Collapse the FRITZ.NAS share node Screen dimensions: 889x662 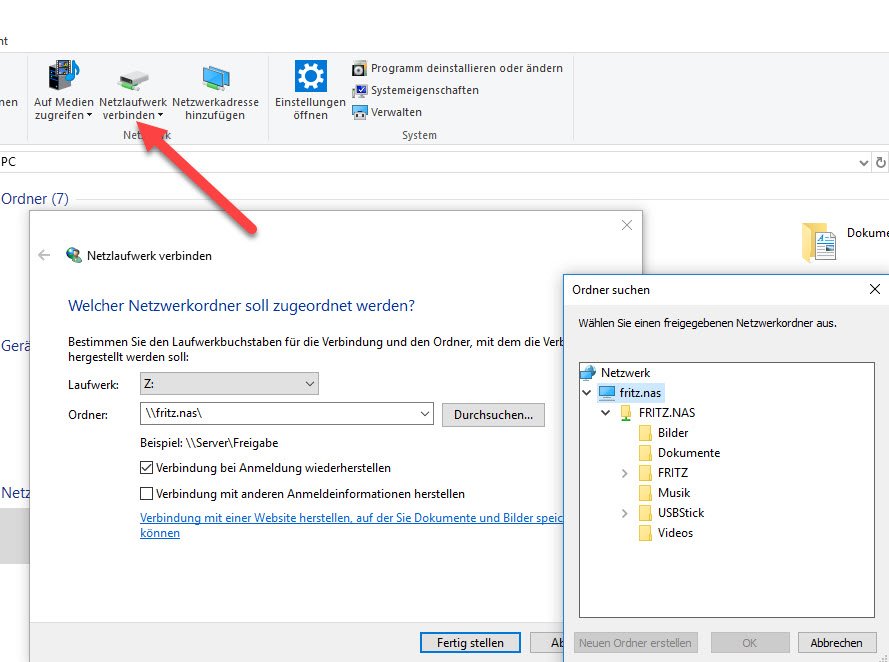point(606,413)
